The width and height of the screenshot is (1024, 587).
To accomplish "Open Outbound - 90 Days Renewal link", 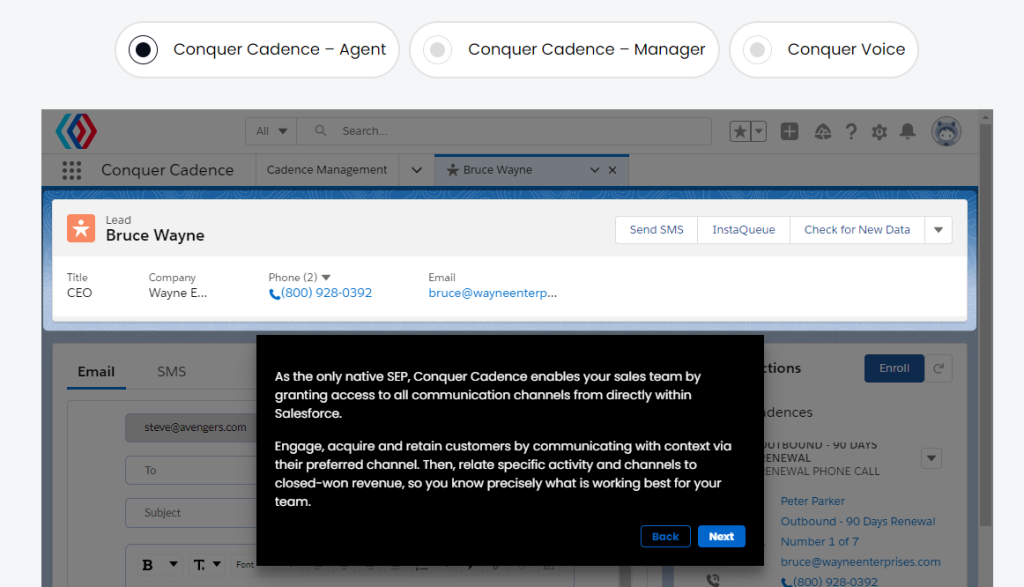I will click(x=858, y=522).
